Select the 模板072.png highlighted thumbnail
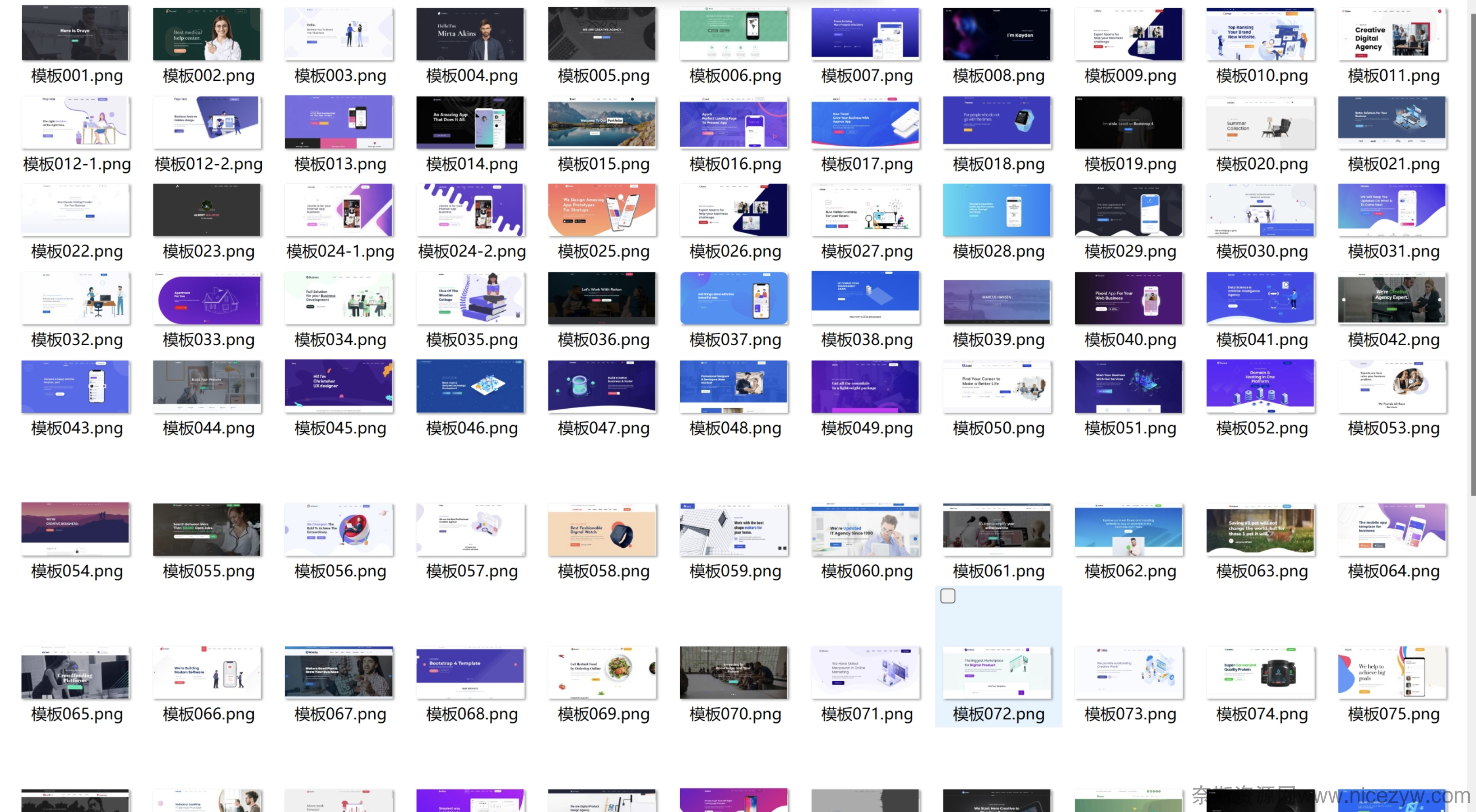Viewport: 1476px width, 812px height. pos(997,673)
